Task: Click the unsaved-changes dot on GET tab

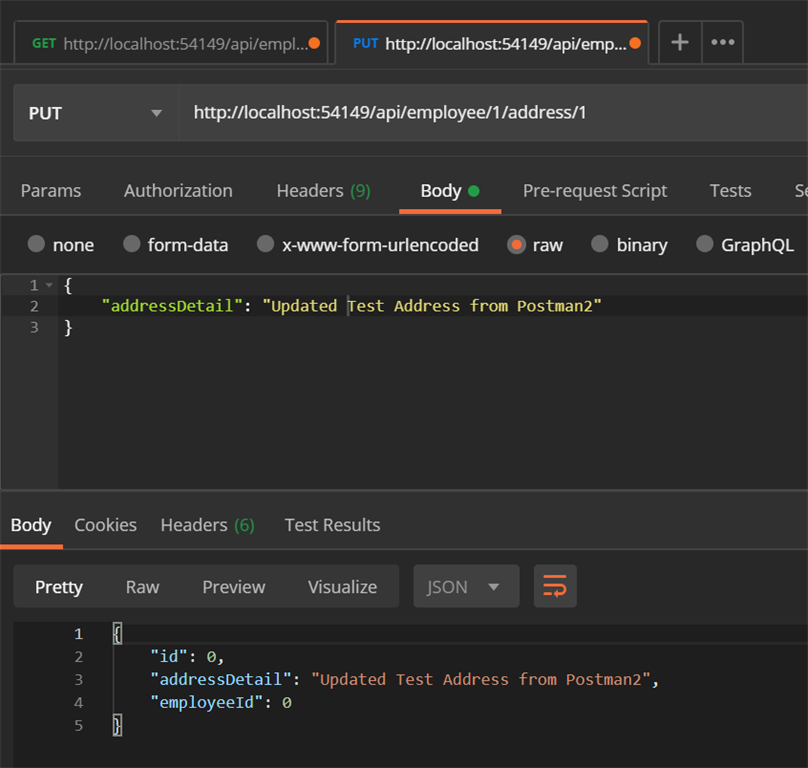Action: tap(314, 43)
